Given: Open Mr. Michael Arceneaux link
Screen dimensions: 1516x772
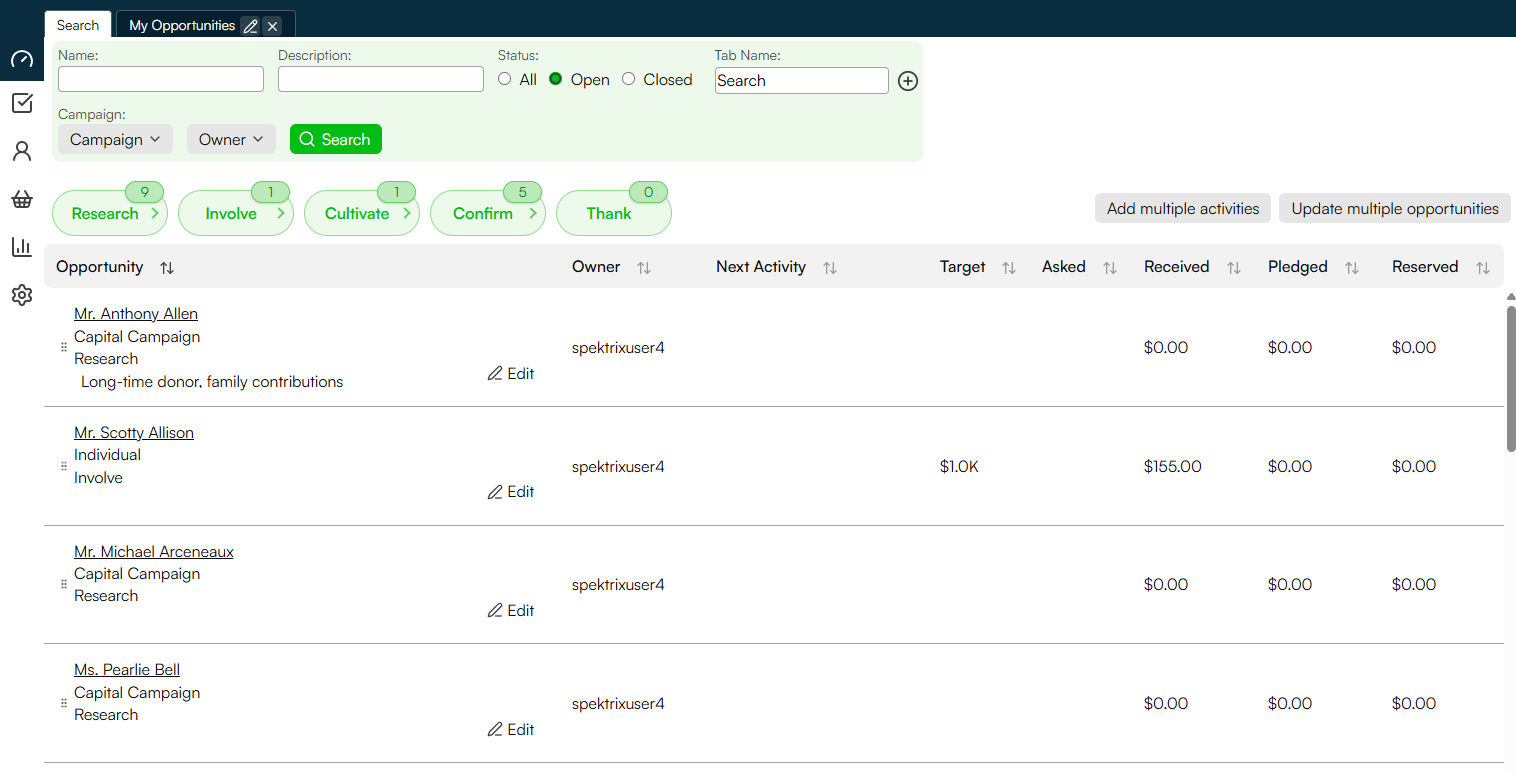Looking at the screenshot, I should tap(154, 552).
